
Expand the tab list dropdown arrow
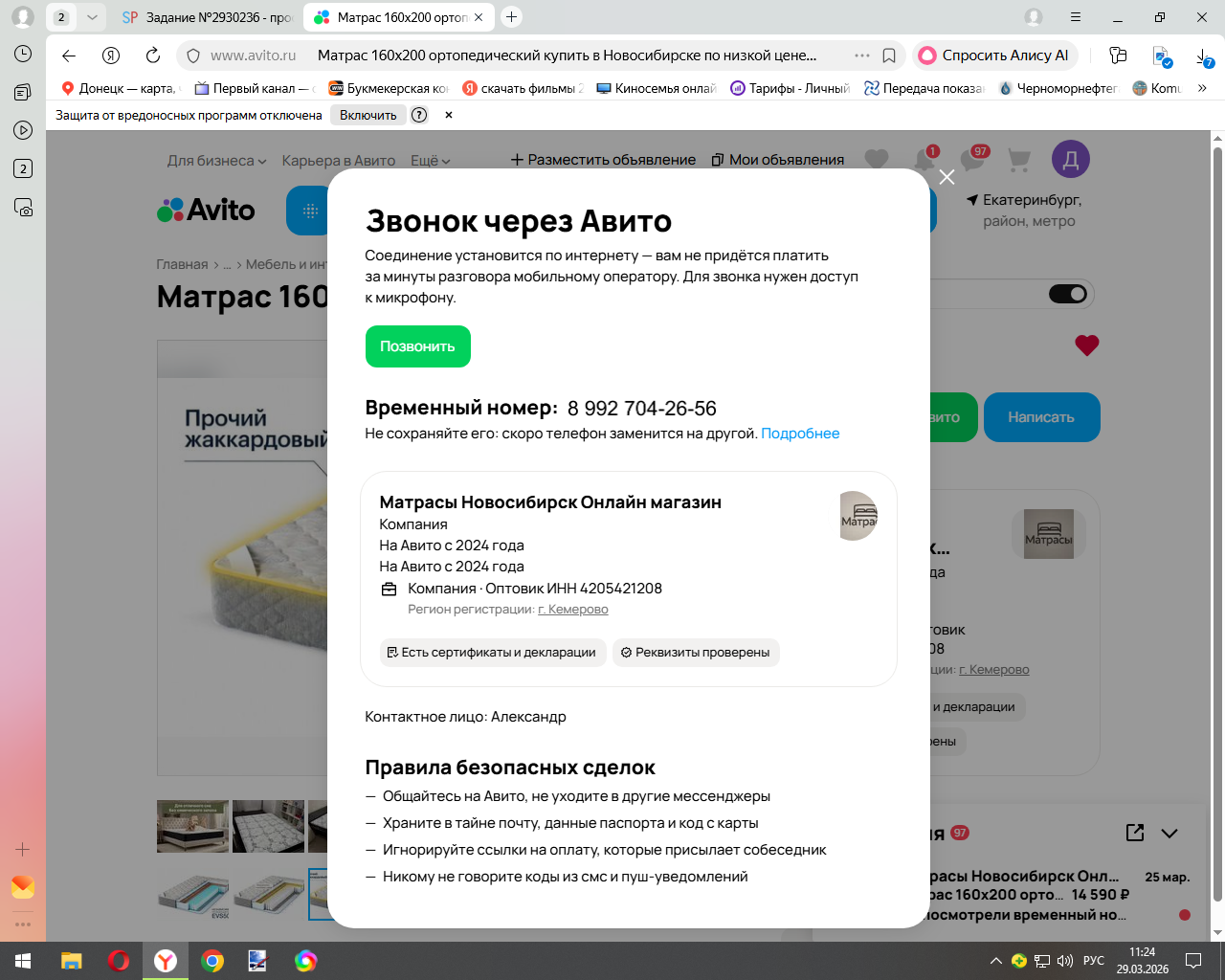[92, 17]
